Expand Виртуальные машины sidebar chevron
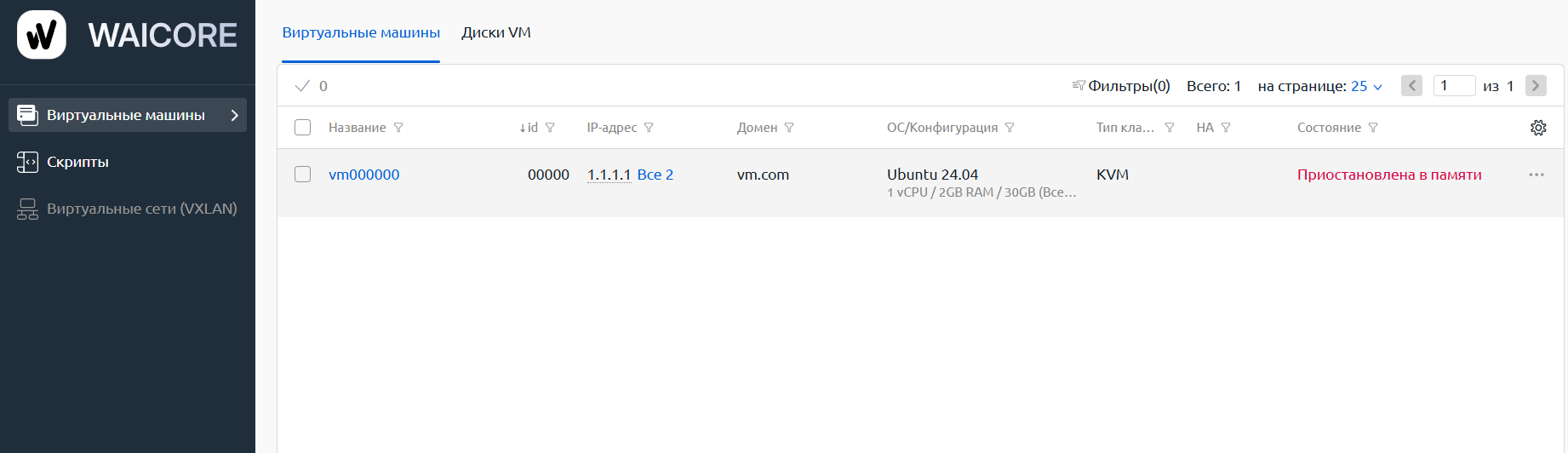The image size is (1568, 453). click(235, 115)
